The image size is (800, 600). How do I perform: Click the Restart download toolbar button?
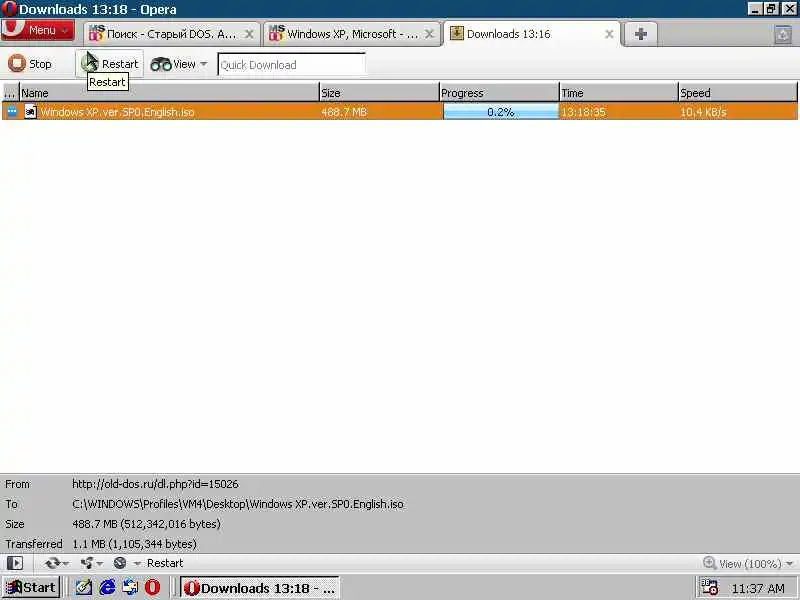pos(109,64)
